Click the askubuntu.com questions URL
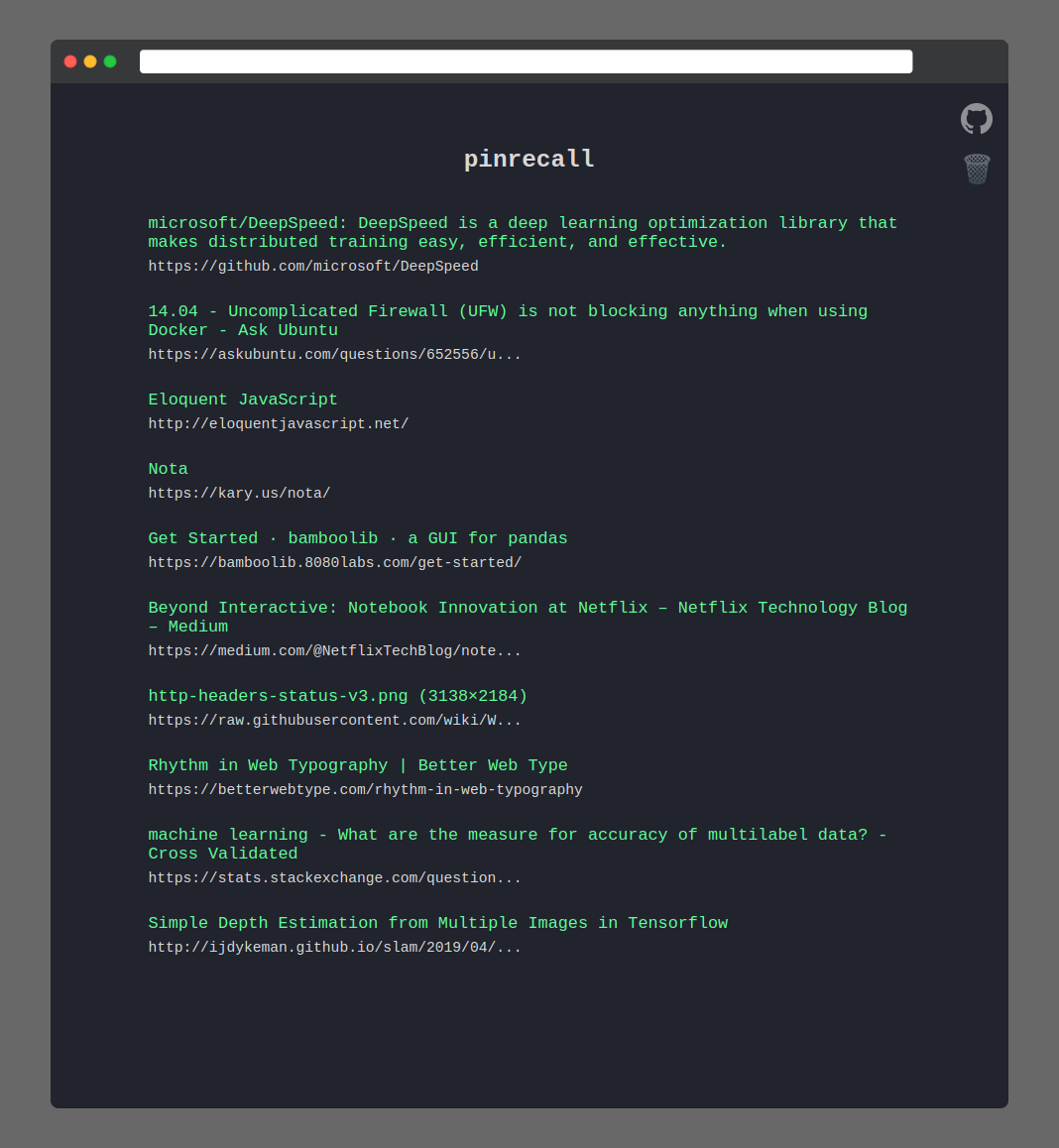 335,354
